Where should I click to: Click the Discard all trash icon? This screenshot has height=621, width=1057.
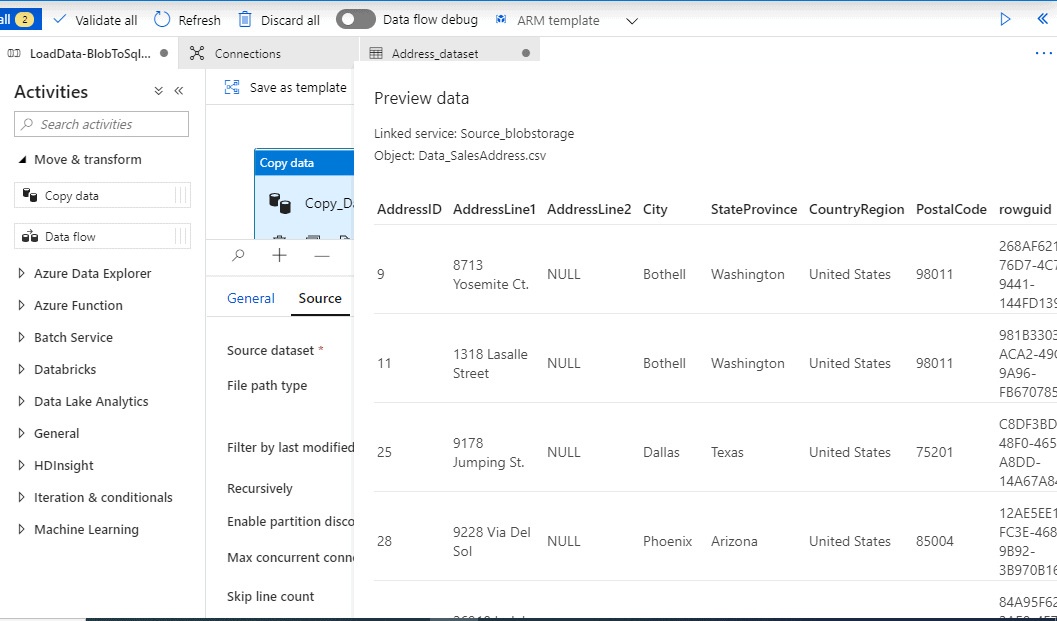(245, 19)
